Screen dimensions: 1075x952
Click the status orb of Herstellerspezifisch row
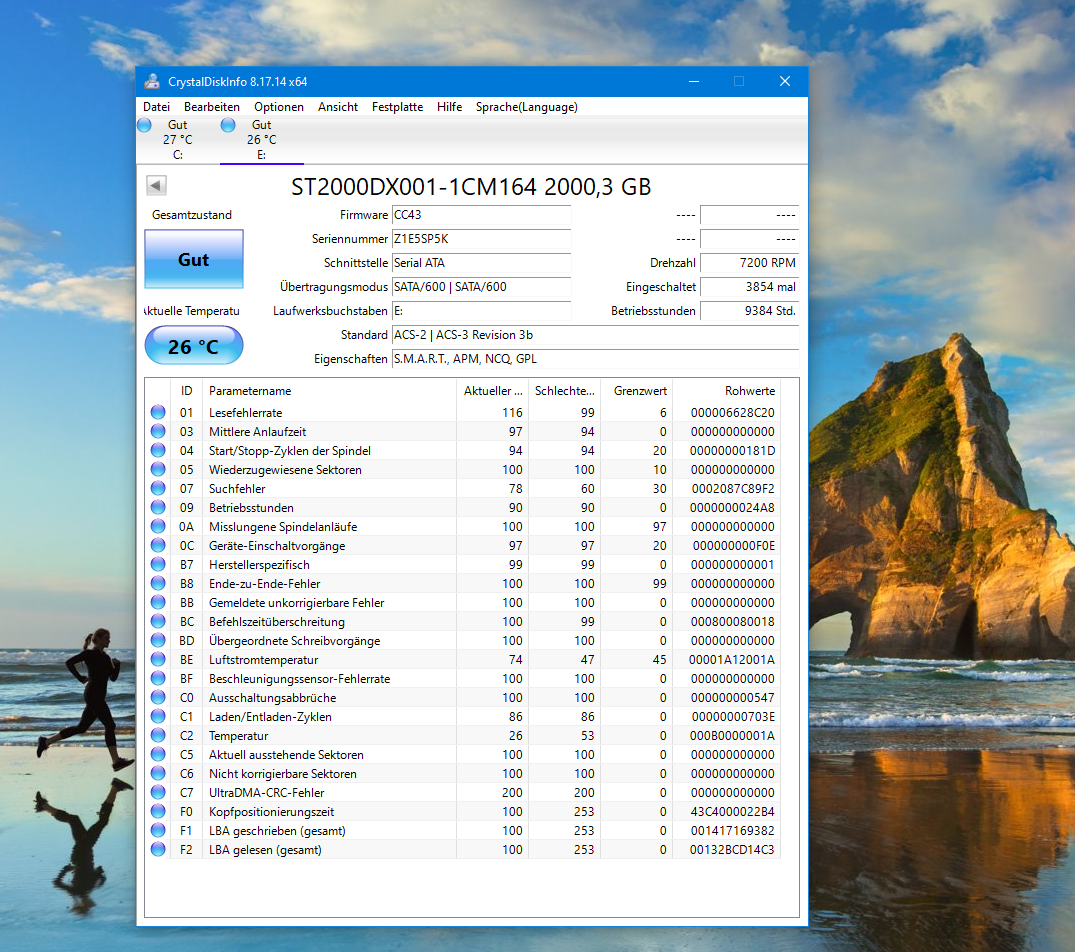pyautogui.click(x=158, y=564)
